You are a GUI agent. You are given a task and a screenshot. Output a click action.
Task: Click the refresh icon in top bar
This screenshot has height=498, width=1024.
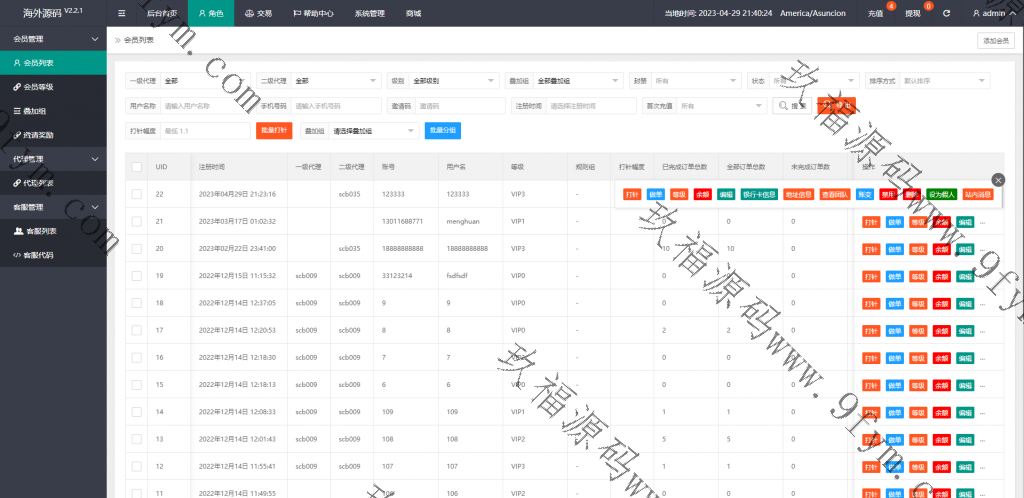click(x=946, y=13)
